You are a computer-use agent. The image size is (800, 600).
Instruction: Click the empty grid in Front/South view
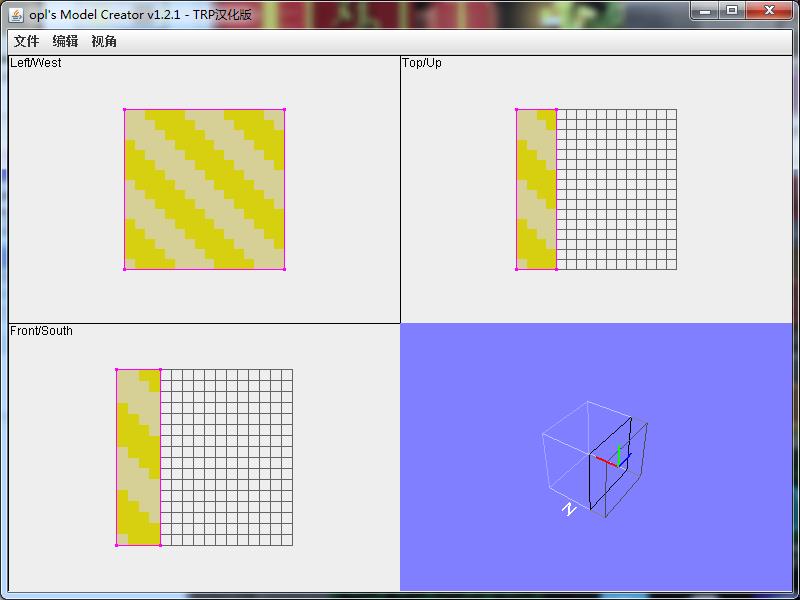coord(226,457)
